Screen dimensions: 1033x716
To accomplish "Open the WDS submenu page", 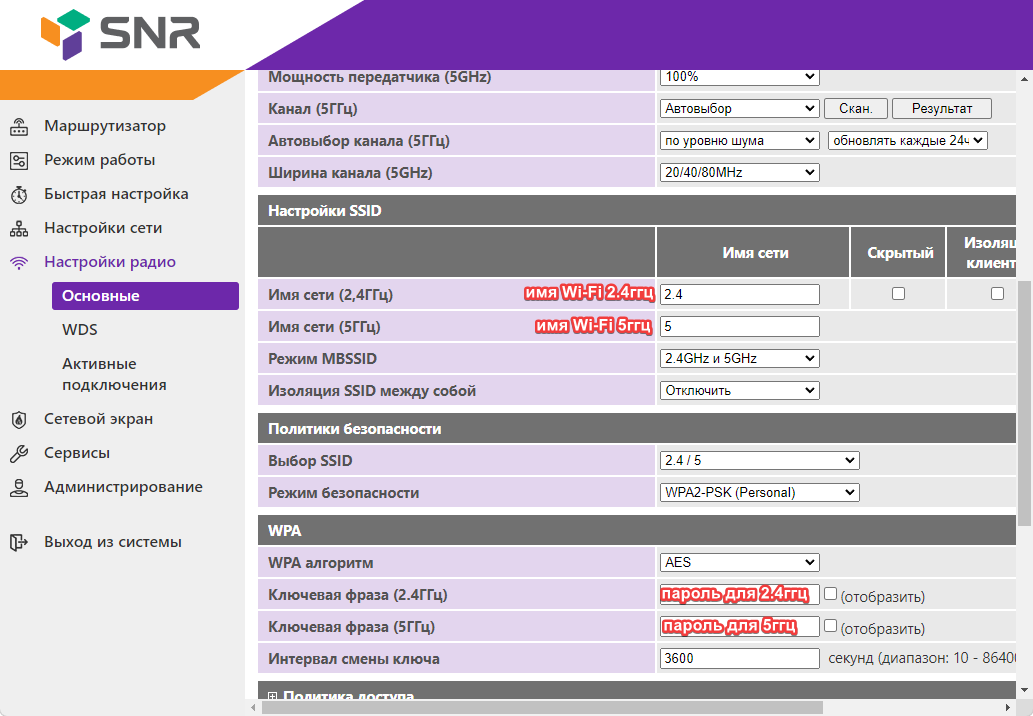I will [80, 330].
